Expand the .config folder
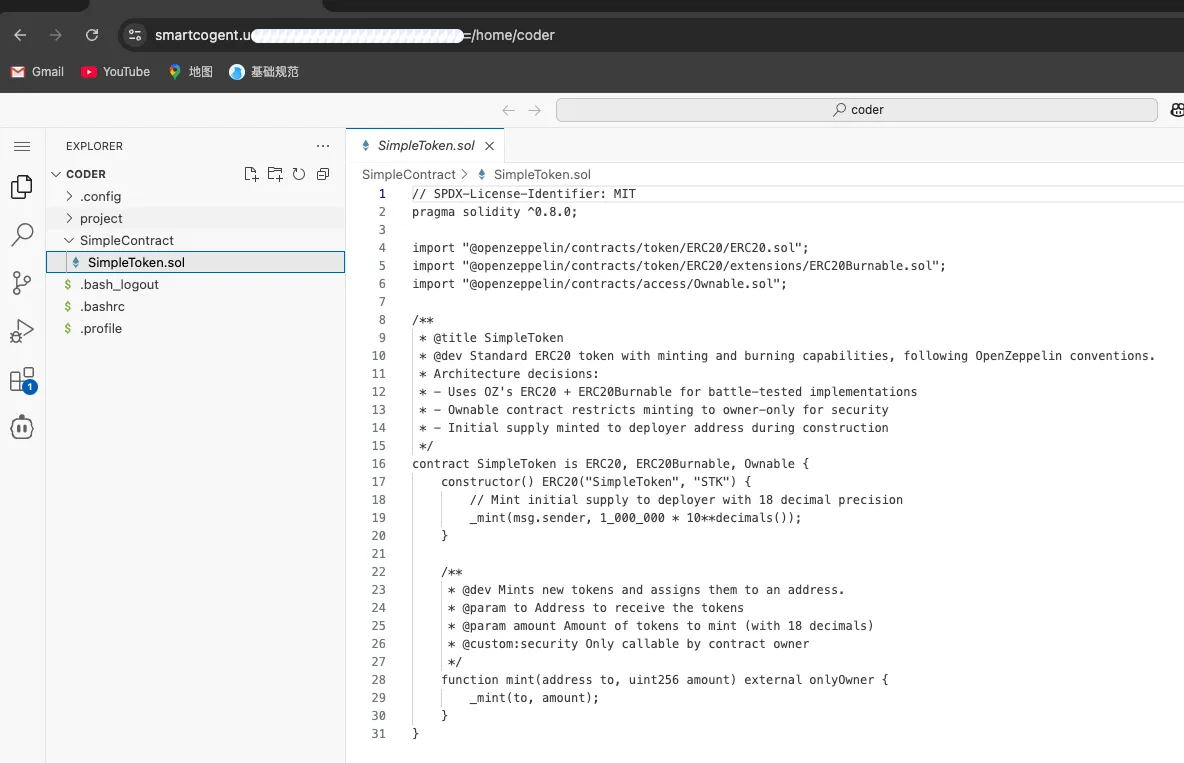1184x763 pixels. click(196, 196)
